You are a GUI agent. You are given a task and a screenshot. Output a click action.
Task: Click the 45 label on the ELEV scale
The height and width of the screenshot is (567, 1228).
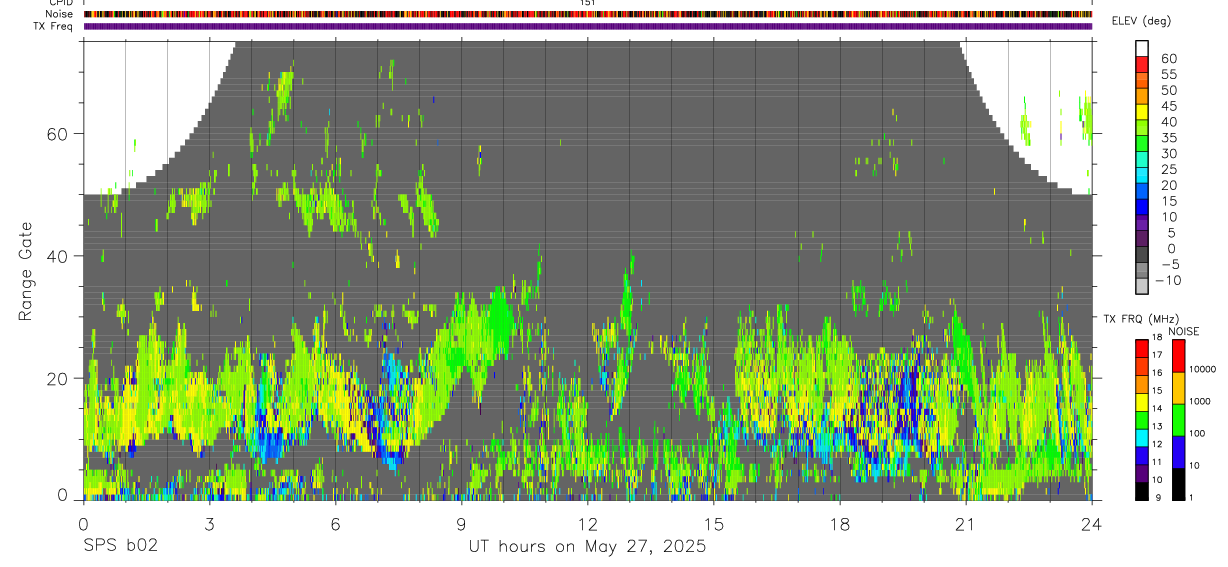click(1168, 106)
